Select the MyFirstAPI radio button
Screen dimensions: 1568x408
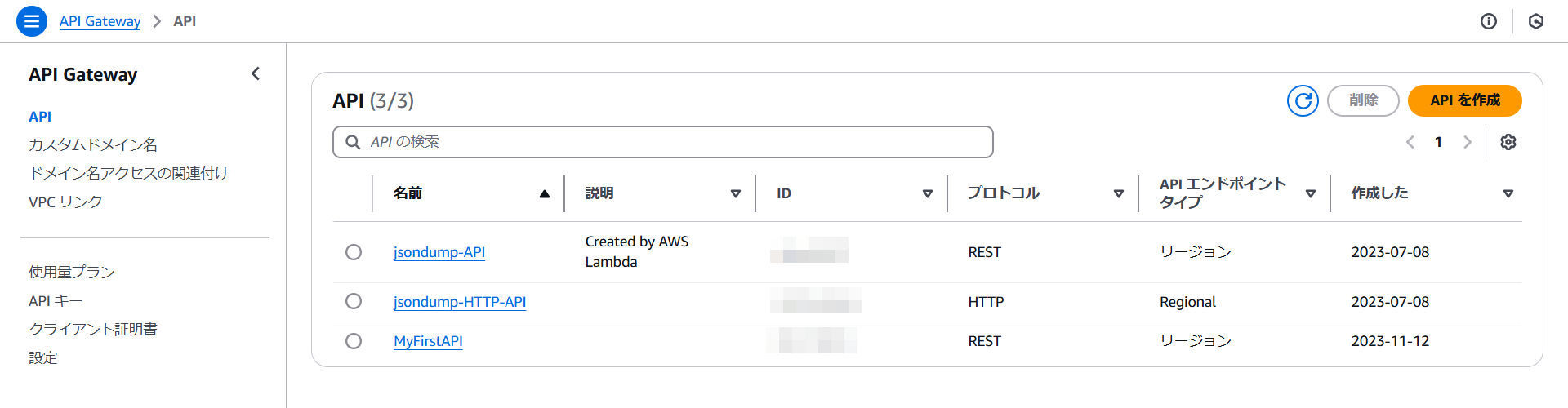click(x=354, y=341)
